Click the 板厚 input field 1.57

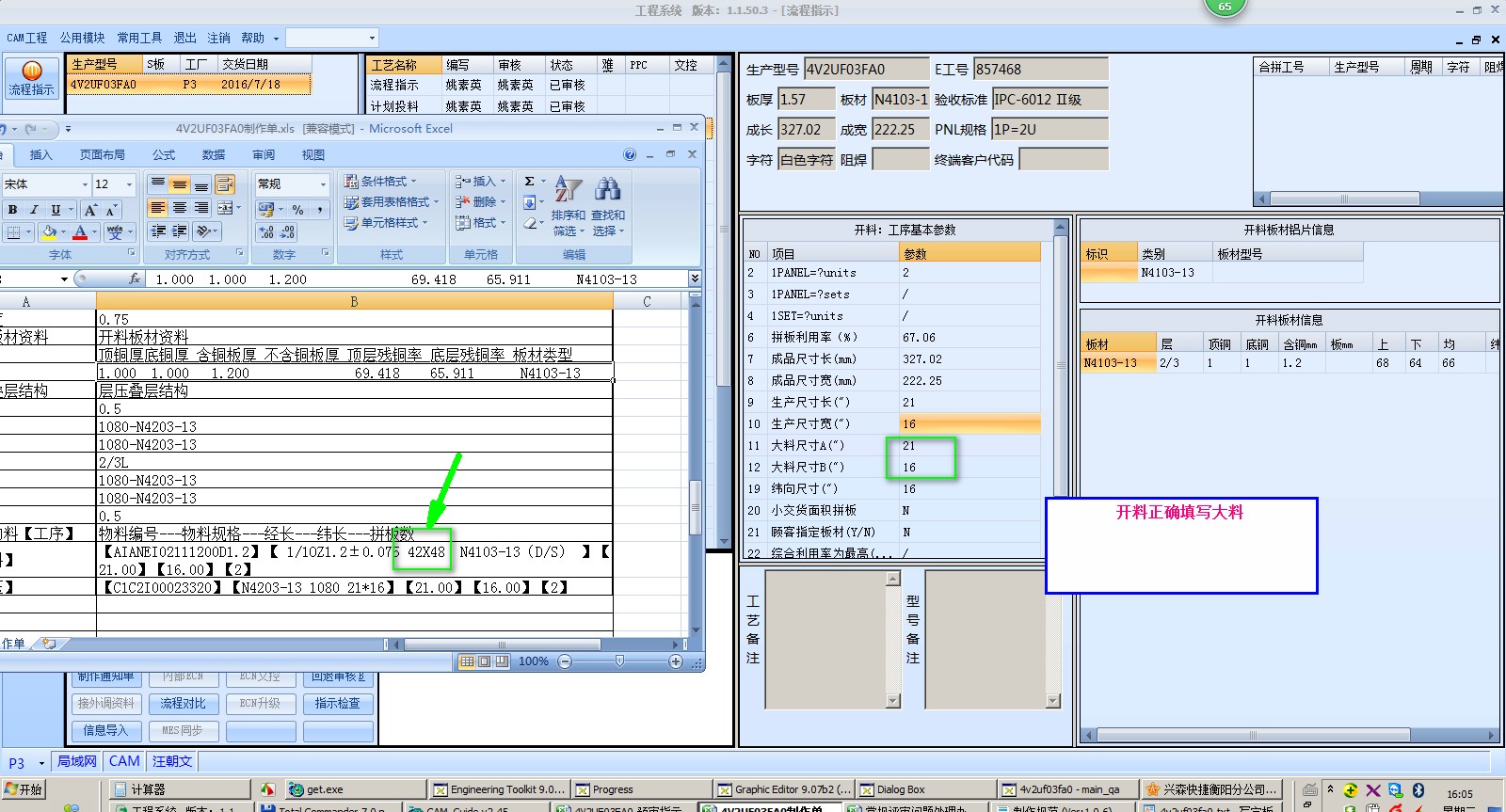tap(807, 99)
